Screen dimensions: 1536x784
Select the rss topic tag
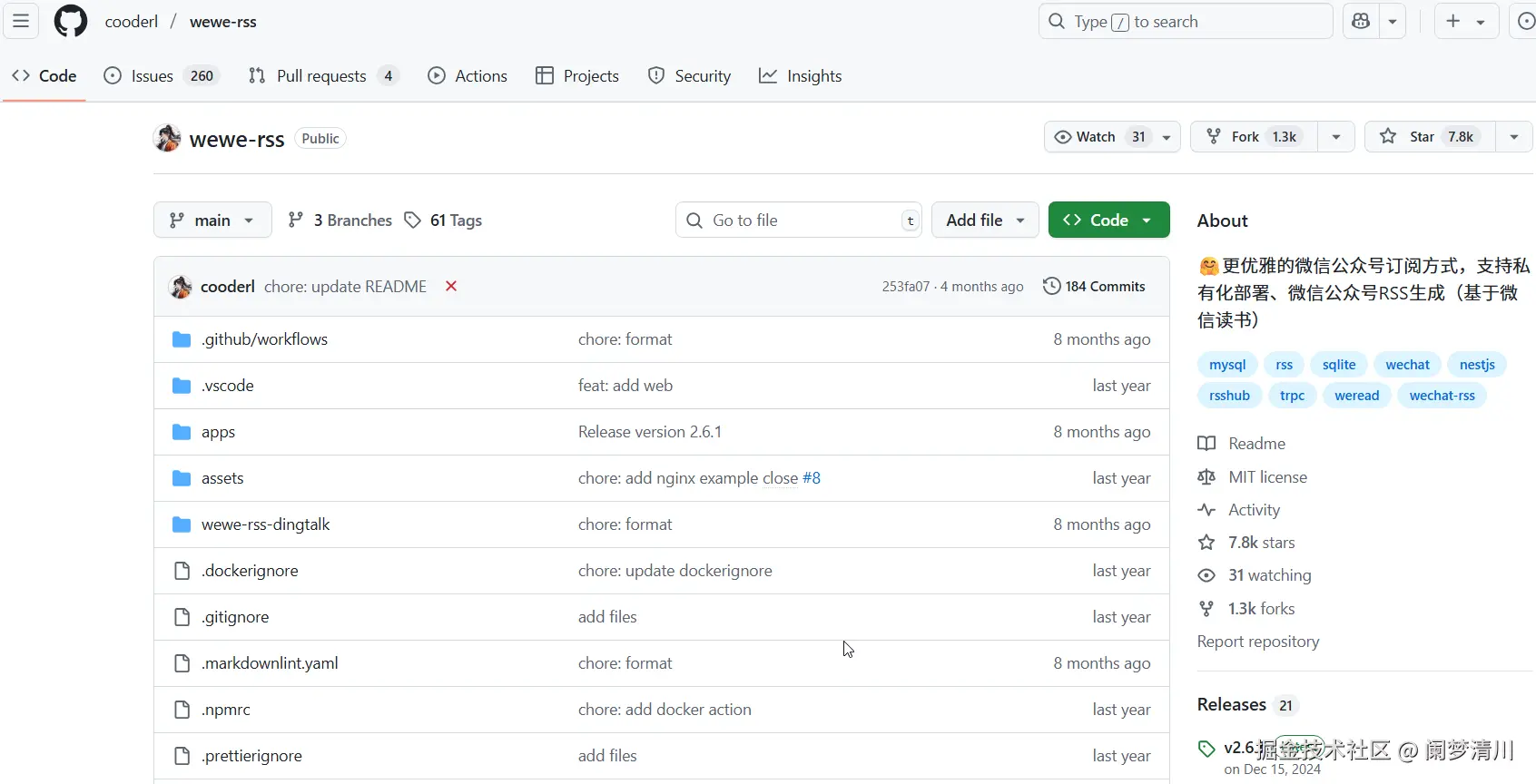pos(1284,365)
